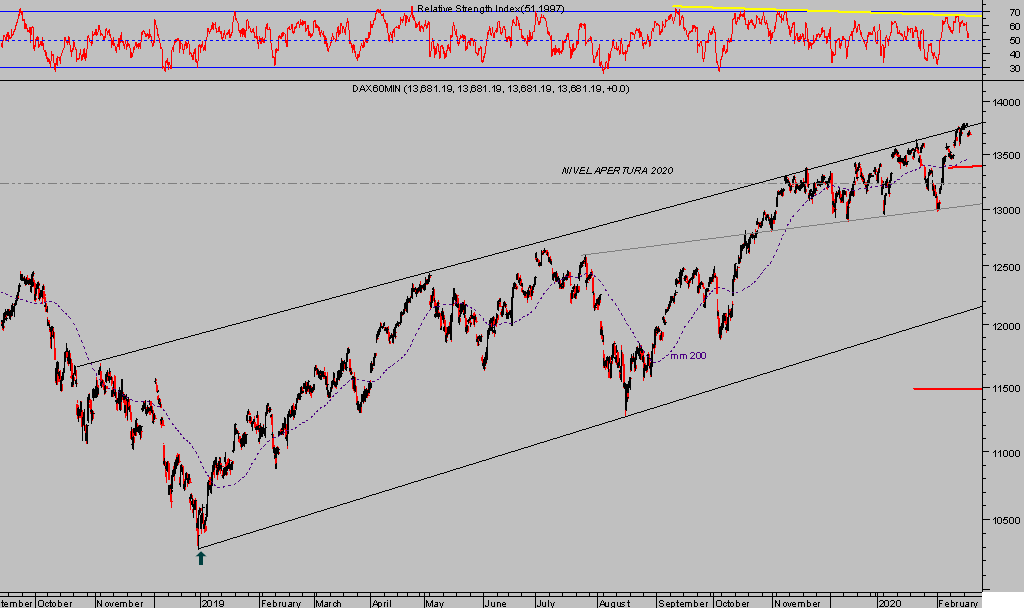Click the 12500 price axis value

[x=1006, y=267]
